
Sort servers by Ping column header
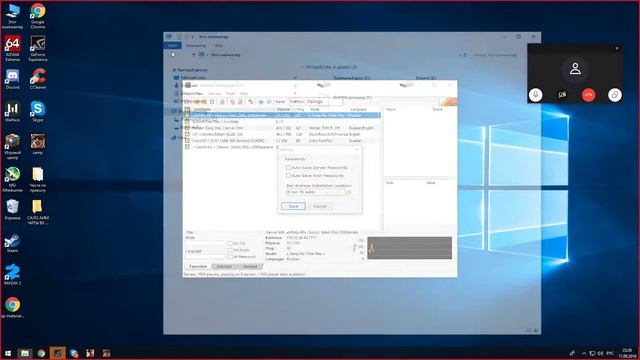tap(301, 109)
